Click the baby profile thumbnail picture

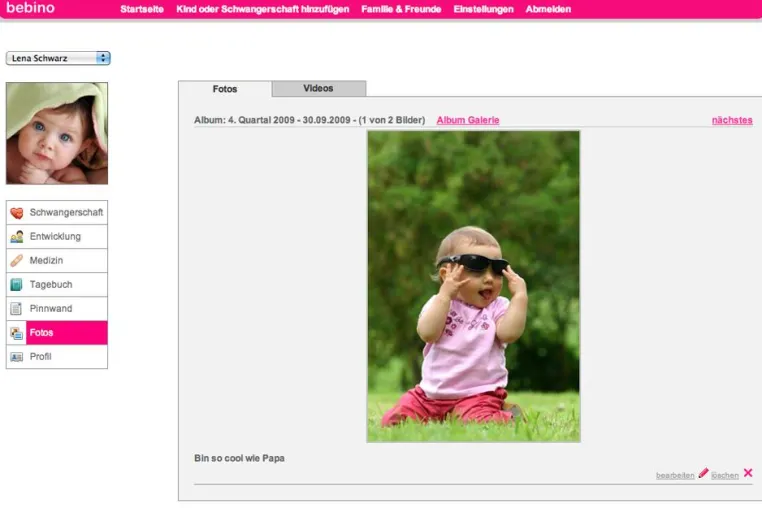(57, 133)
